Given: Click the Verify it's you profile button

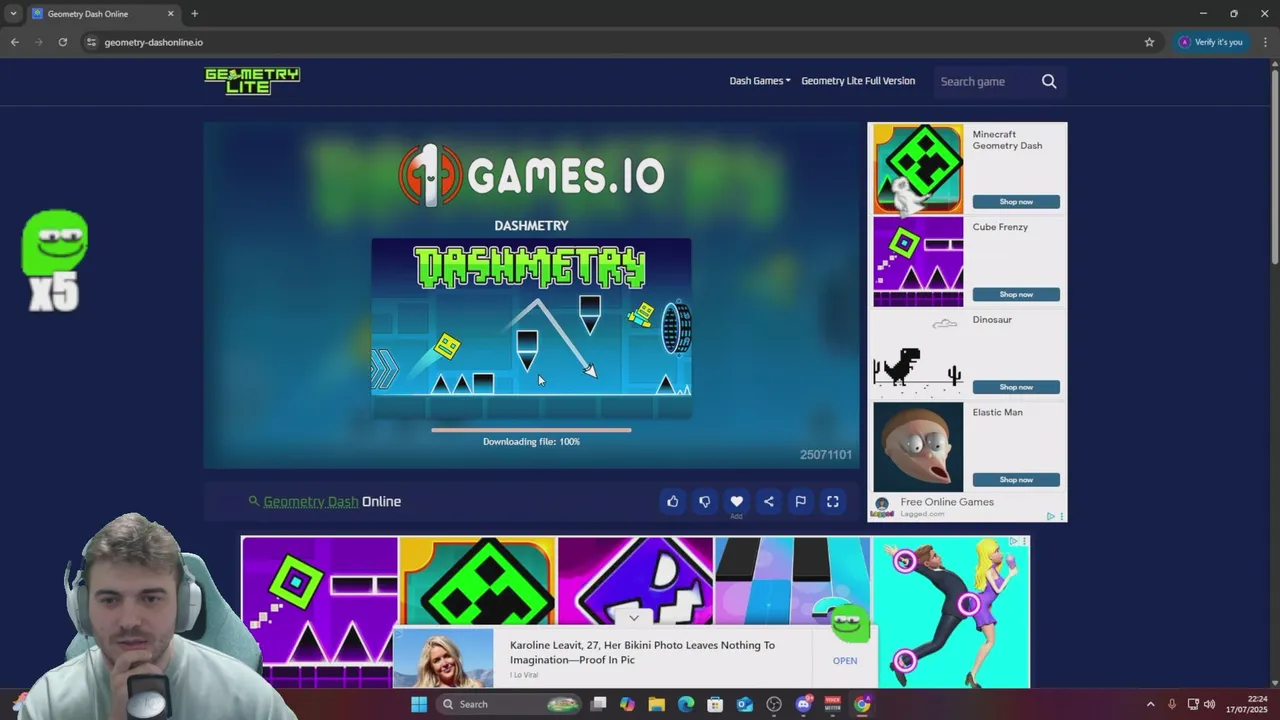Looking at the screenshot, I should point(1210,42).
